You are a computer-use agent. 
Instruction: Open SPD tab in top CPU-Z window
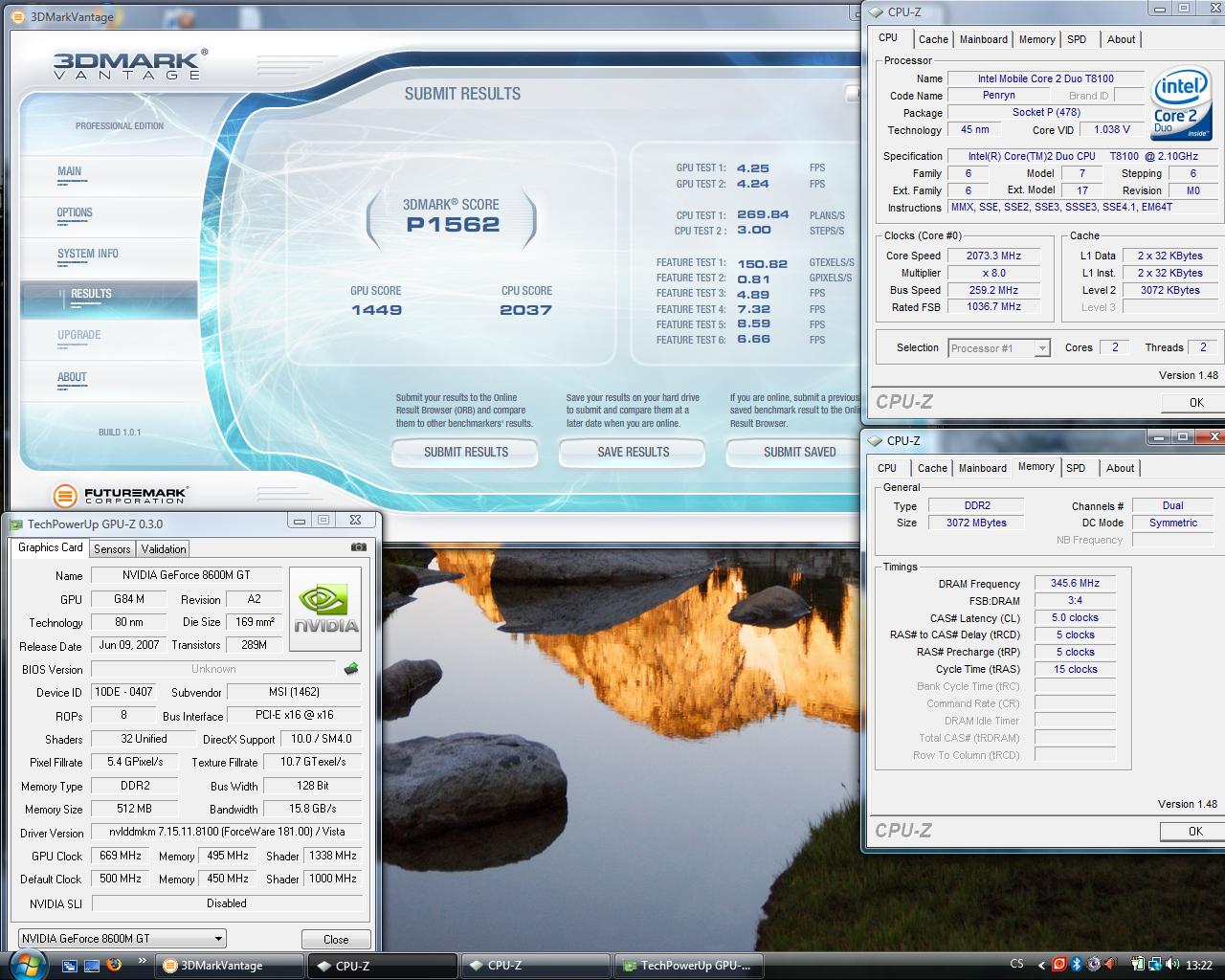(1077, 39)
